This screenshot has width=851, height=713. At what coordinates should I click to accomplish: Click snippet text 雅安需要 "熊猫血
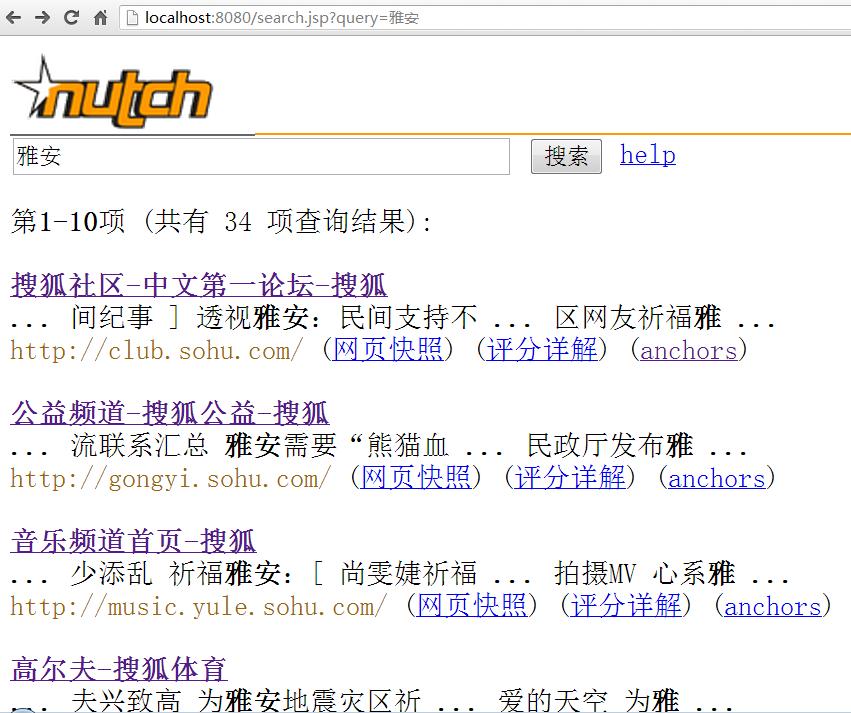click(x=337, y=445)
